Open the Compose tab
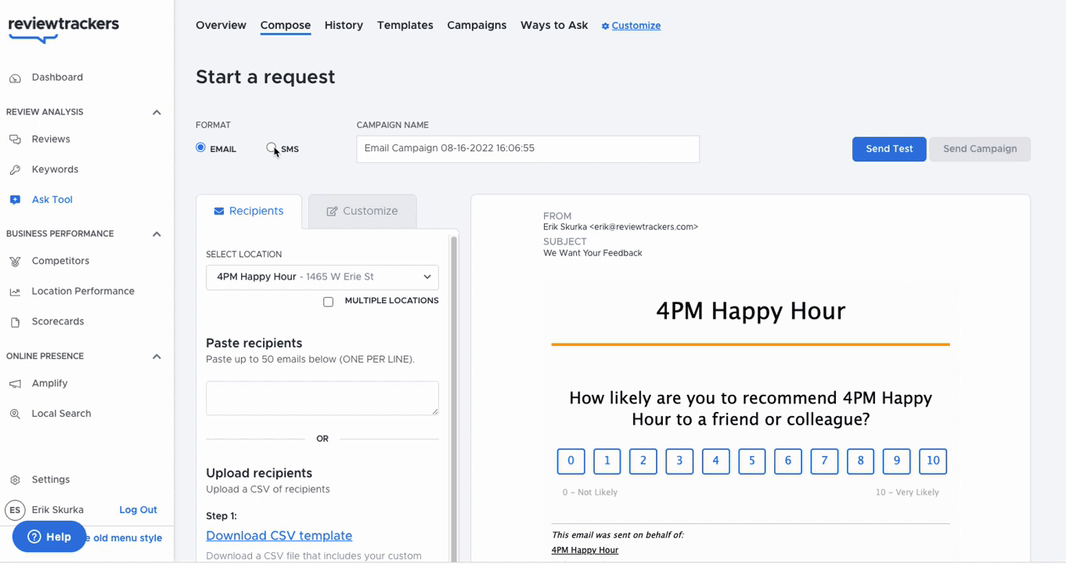 [x=286, y=25]
